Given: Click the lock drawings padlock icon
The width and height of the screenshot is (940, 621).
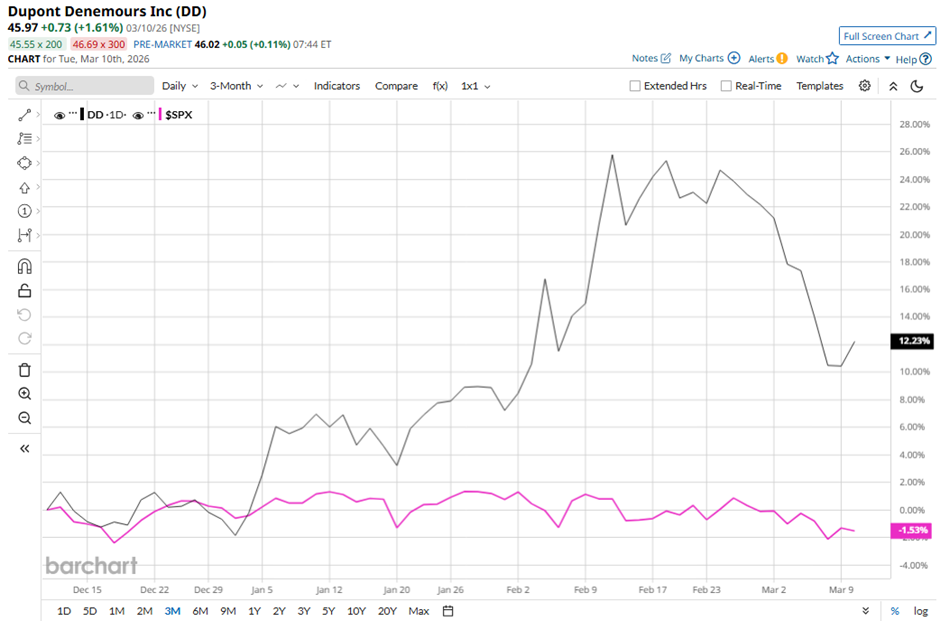Looking at the screenshot, I should 25,291.
